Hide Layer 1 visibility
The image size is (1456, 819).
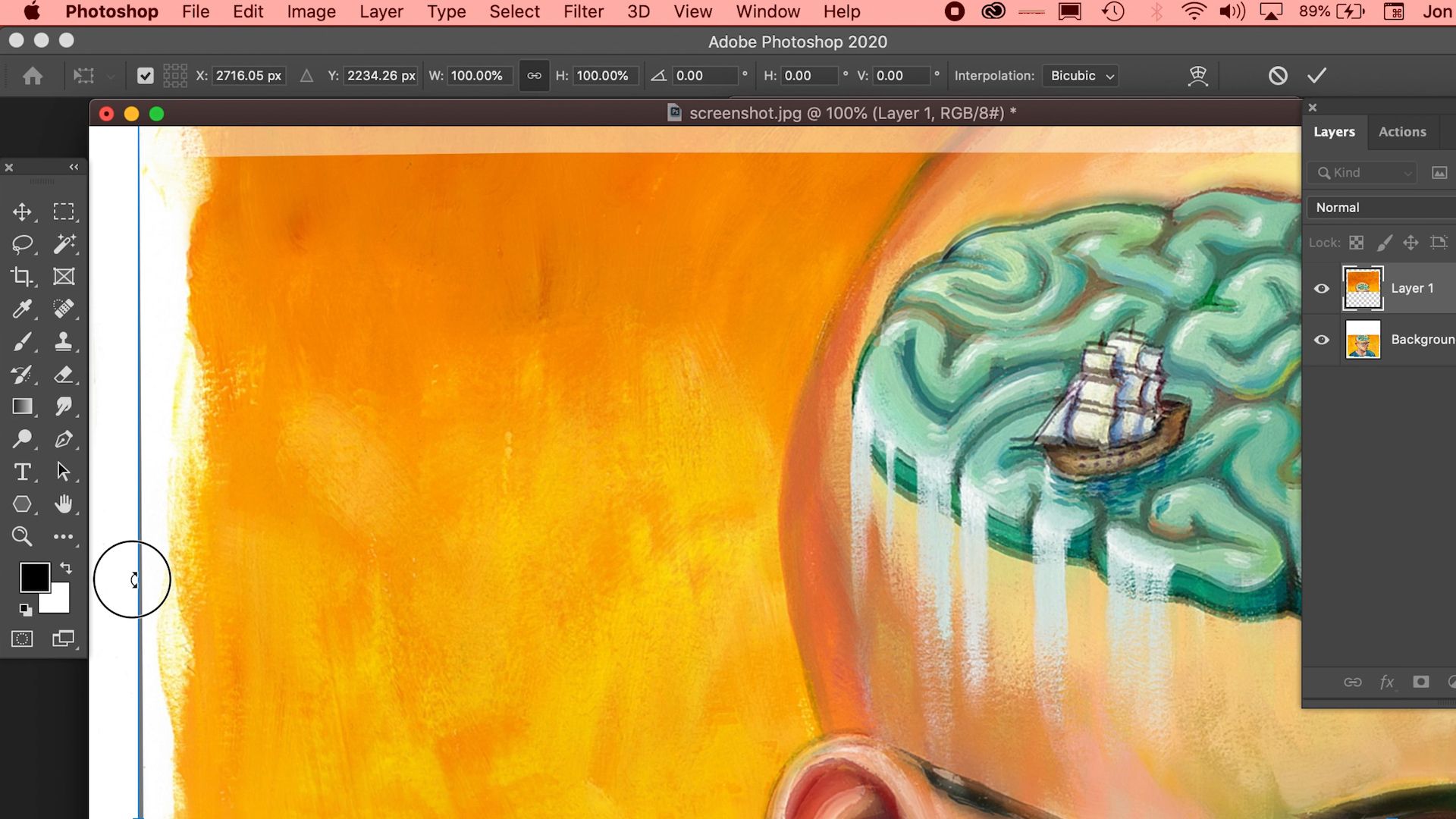point(1321,289)
